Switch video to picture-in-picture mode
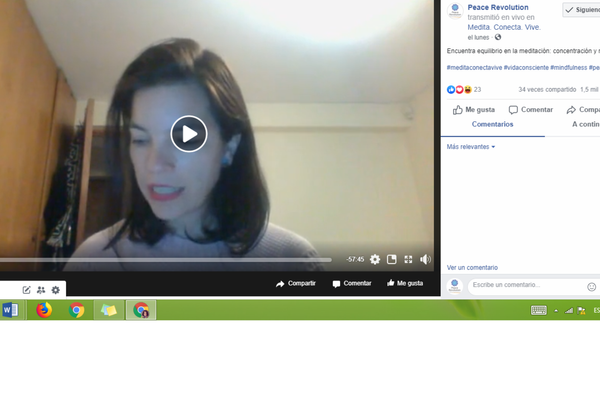 [x=391, y=260]
